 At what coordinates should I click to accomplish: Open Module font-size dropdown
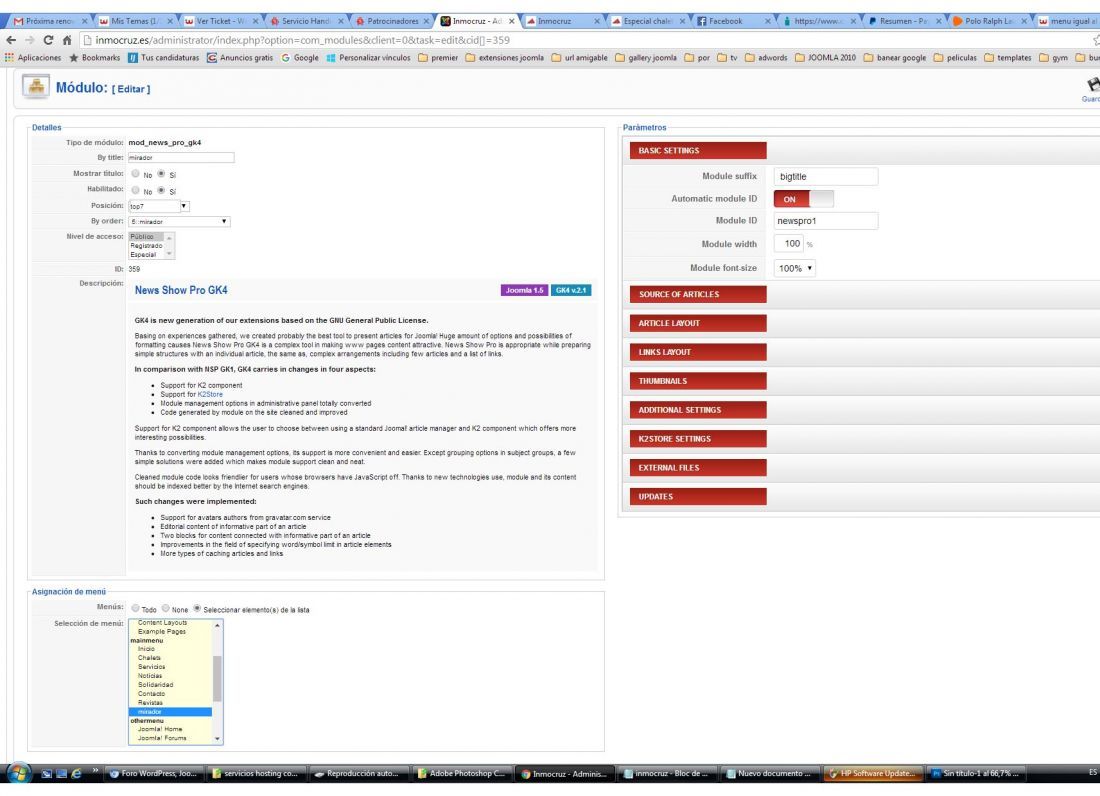click(794, 268)
